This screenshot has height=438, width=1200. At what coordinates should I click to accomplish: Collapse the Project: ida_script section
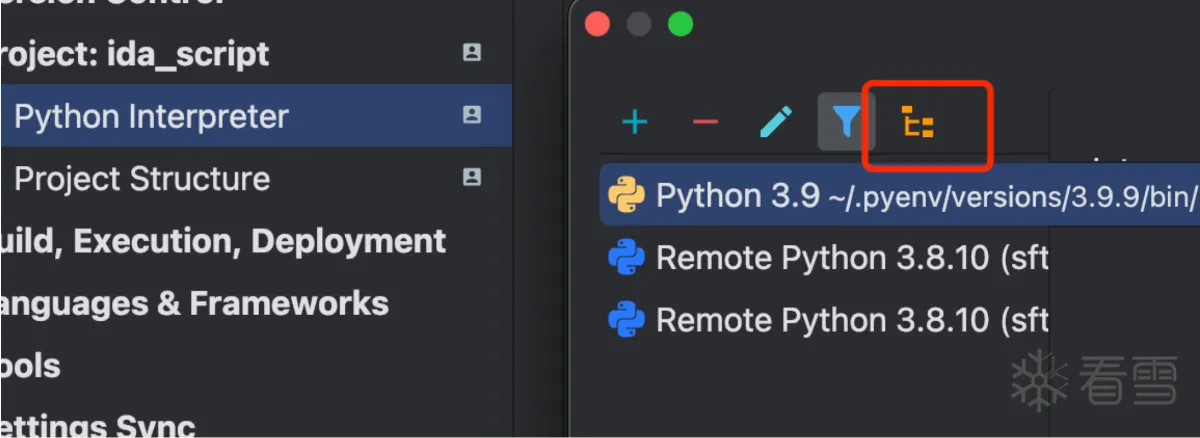pos(135,54)
